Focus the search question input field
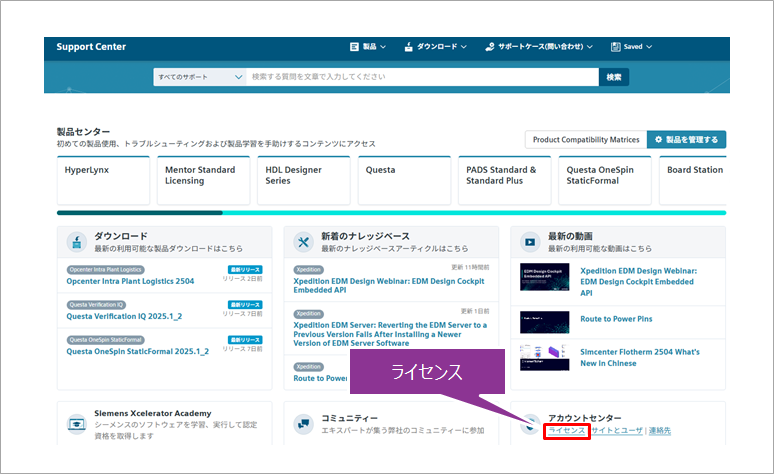Screen dimensions: 774x474 pyautogui.click(x=423, y=77)
